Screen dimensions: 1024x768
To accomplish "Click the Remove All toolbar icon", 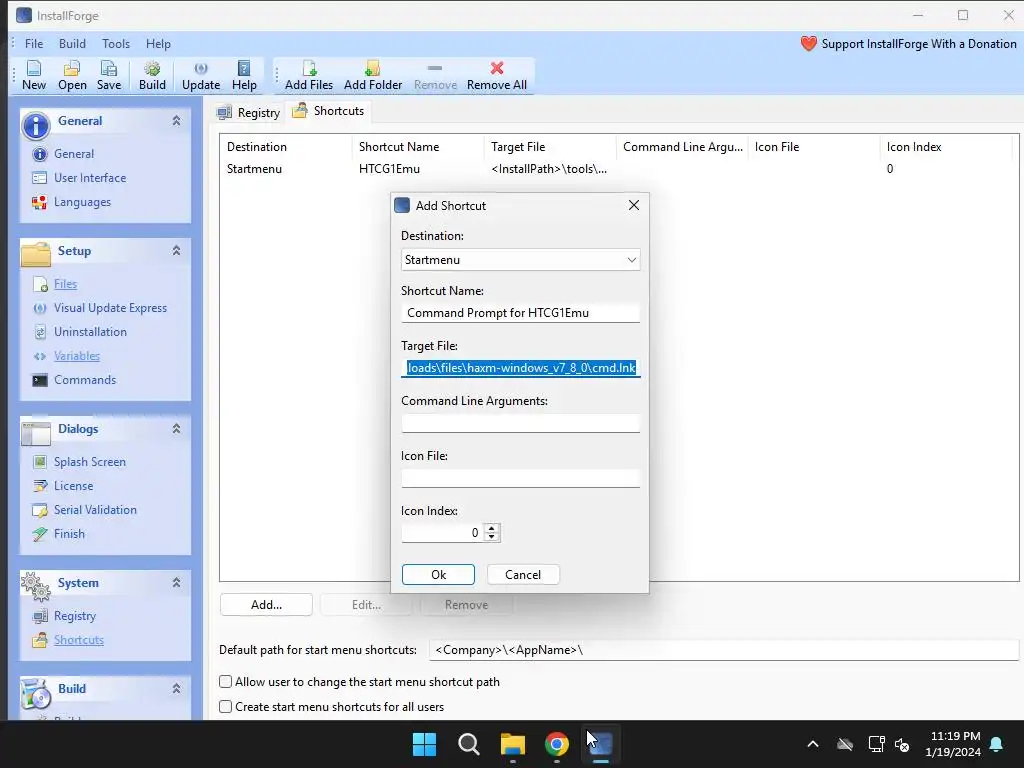I will point(496,76).
